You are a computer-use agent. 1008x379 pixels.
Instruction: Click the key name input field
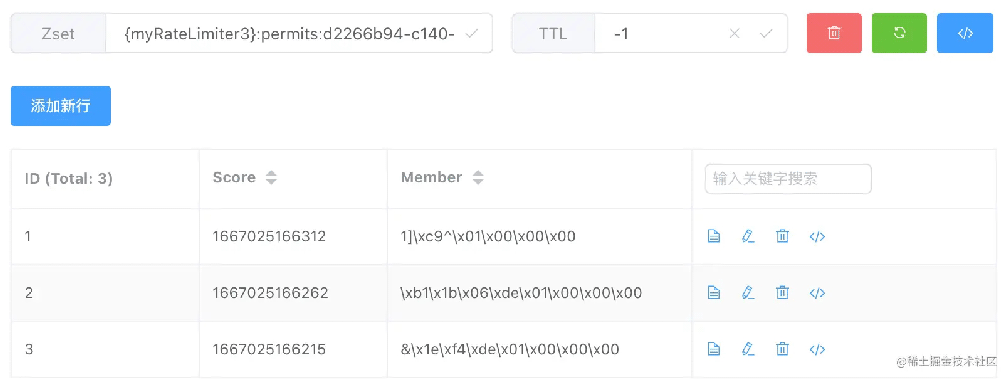(x=291, y=33)
